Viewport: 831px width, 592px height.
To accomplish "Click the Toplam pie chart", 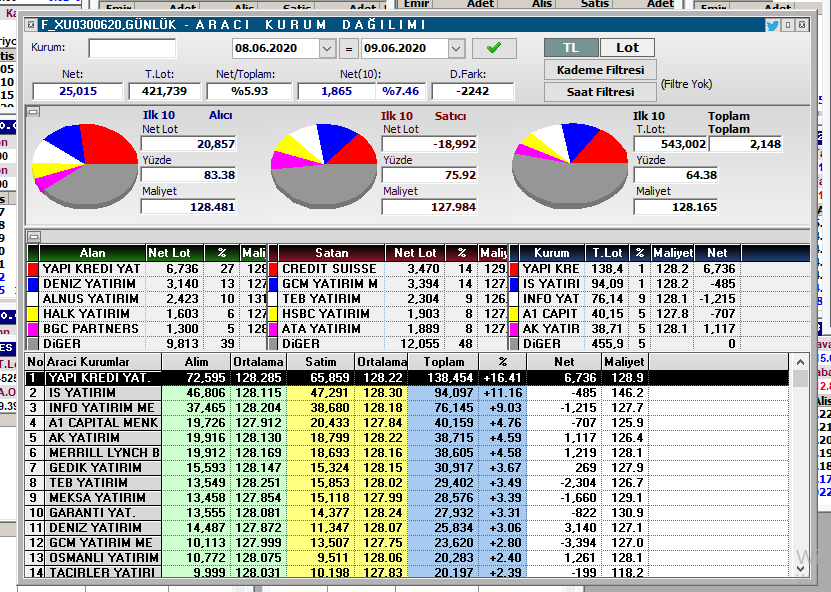I will click(x=570, y=165).
